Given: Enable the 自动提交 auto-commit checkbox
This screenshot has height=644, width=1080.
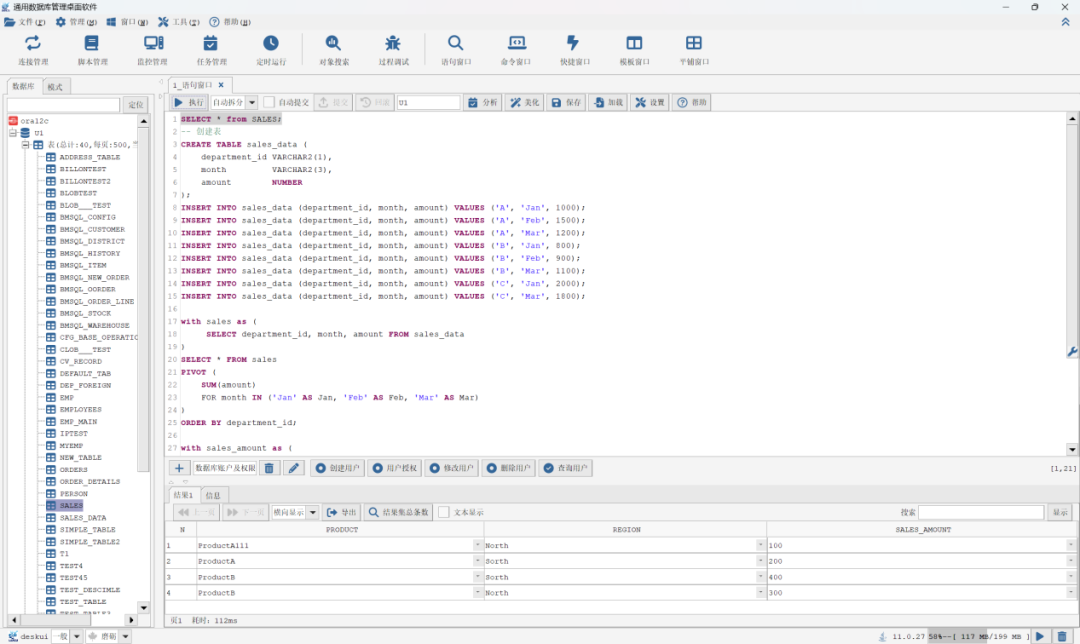Looking at the screenshot, I should [269, 102].
